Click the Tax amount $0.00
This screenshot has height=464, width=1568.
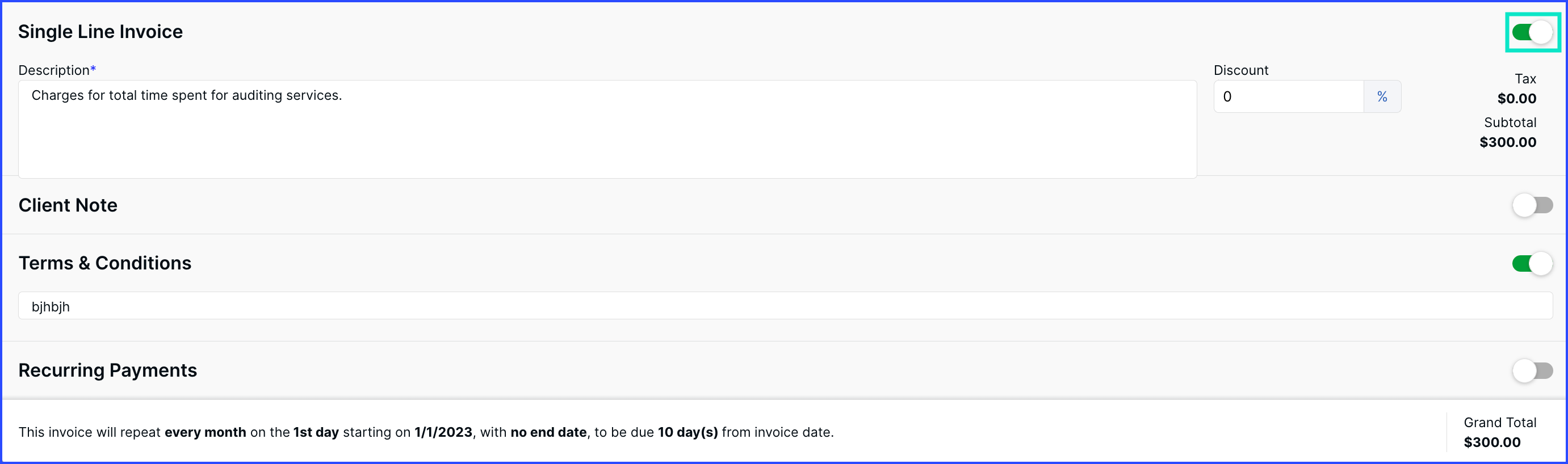(x=1517, y=99)
